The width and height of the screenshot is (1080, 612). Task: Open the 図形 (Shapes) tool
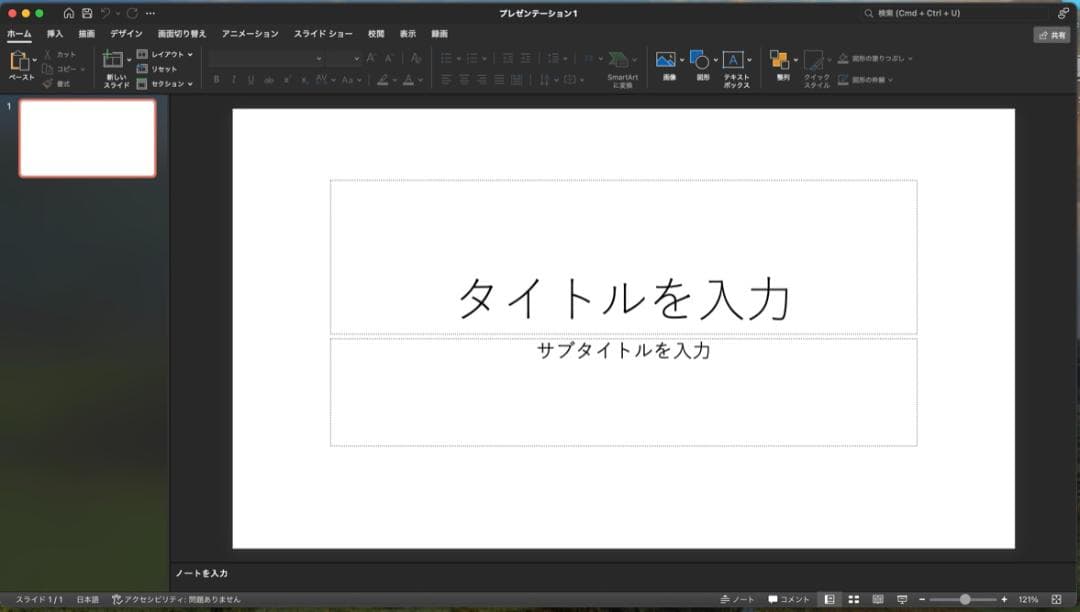[698, 58]
